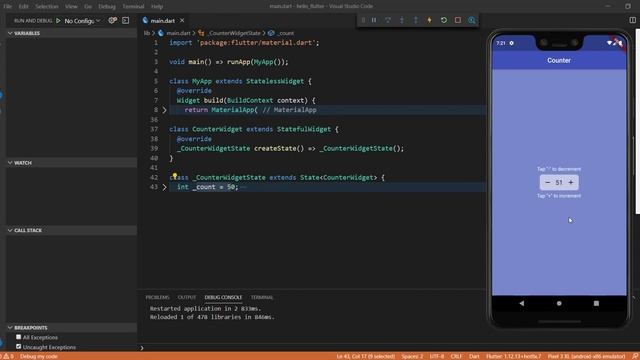Click the Flutter version status item
Screen dimensions: 640x360
pyautogui.click(x=514, y=356)
